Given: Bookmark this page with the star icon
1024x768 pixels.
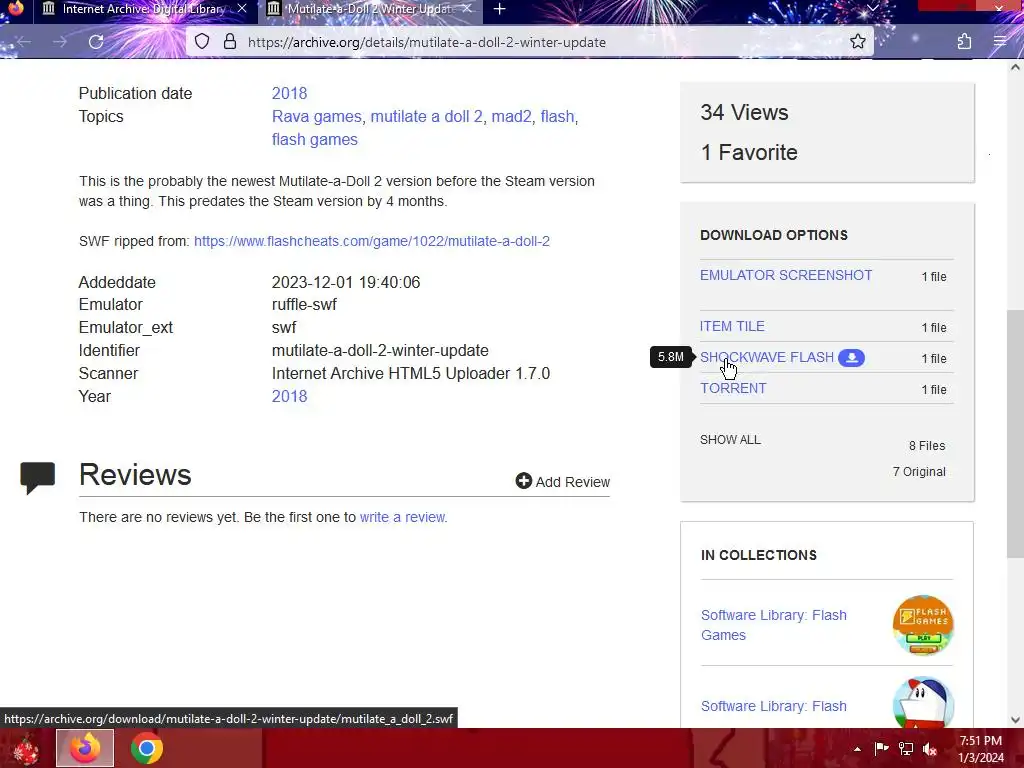Looking at the screenshot, I should coord(857,42).
